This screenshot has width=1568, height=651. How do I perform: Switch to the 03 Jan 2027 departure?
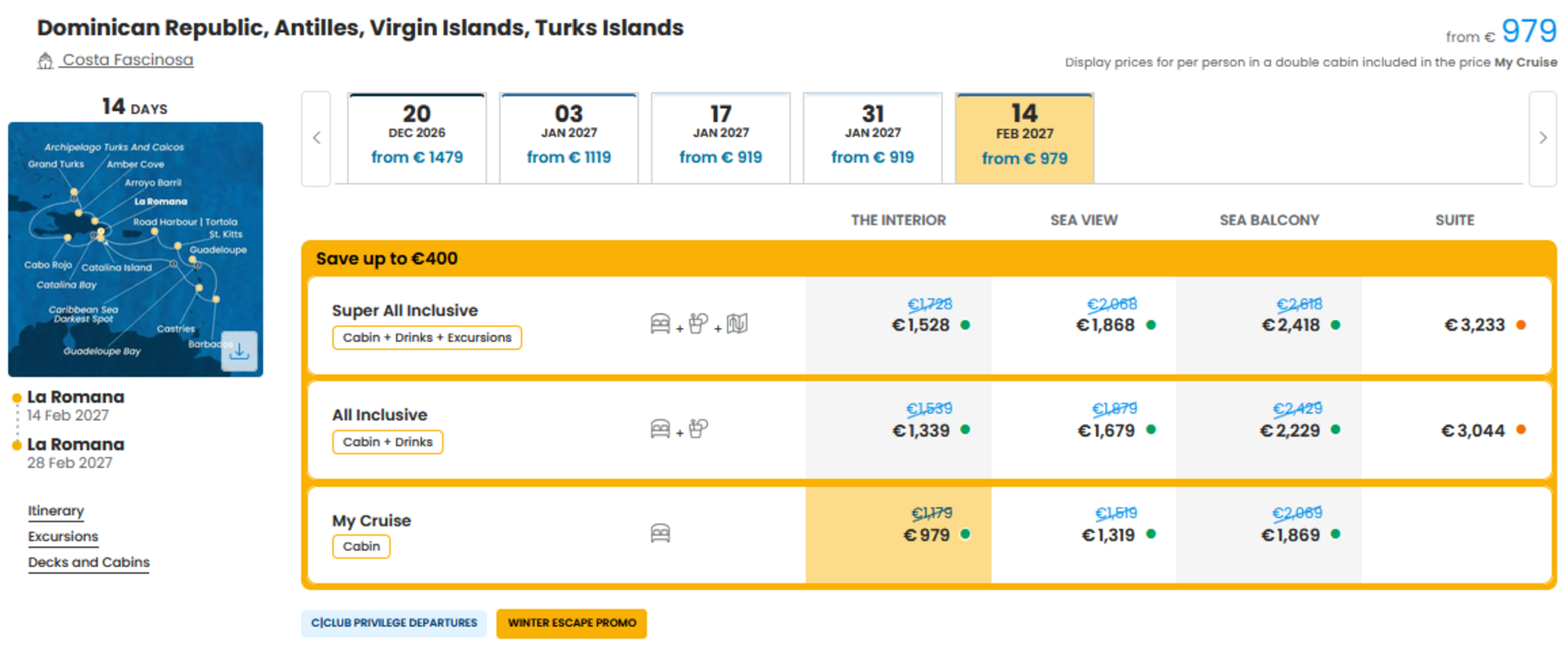(569, 138)
